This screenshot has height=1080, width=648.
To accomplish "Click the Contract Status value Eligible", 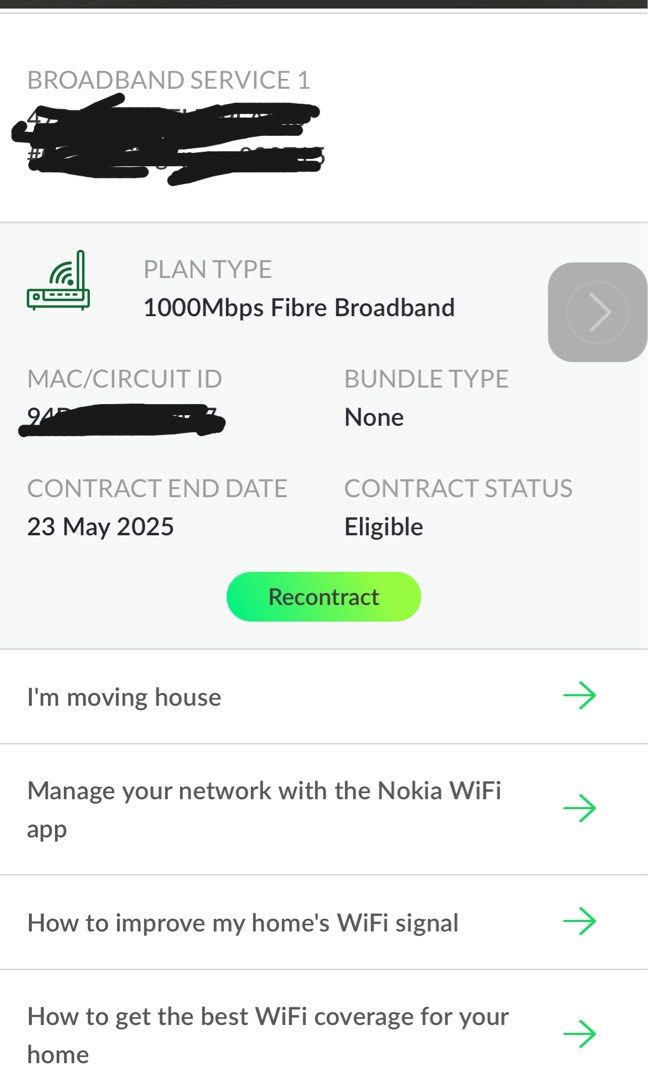I will point(384,526).
